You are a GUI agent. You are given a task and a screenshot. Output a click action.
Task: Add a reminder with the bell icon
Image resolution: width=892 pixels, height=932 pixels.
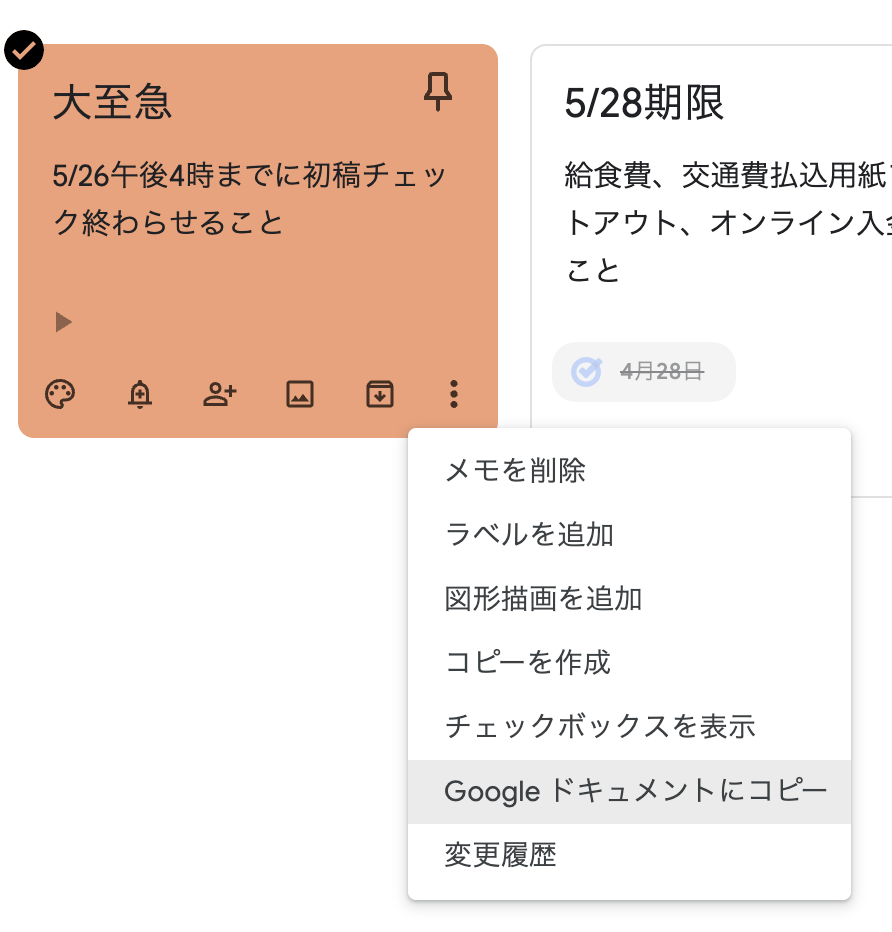tap(140, 394)
